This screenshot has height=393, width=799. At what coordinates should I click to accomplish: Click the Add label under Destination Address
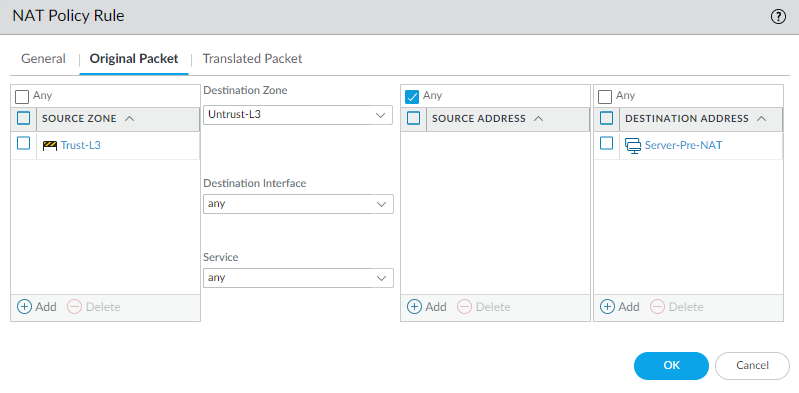pyautogui.click(x=629, y=307)
